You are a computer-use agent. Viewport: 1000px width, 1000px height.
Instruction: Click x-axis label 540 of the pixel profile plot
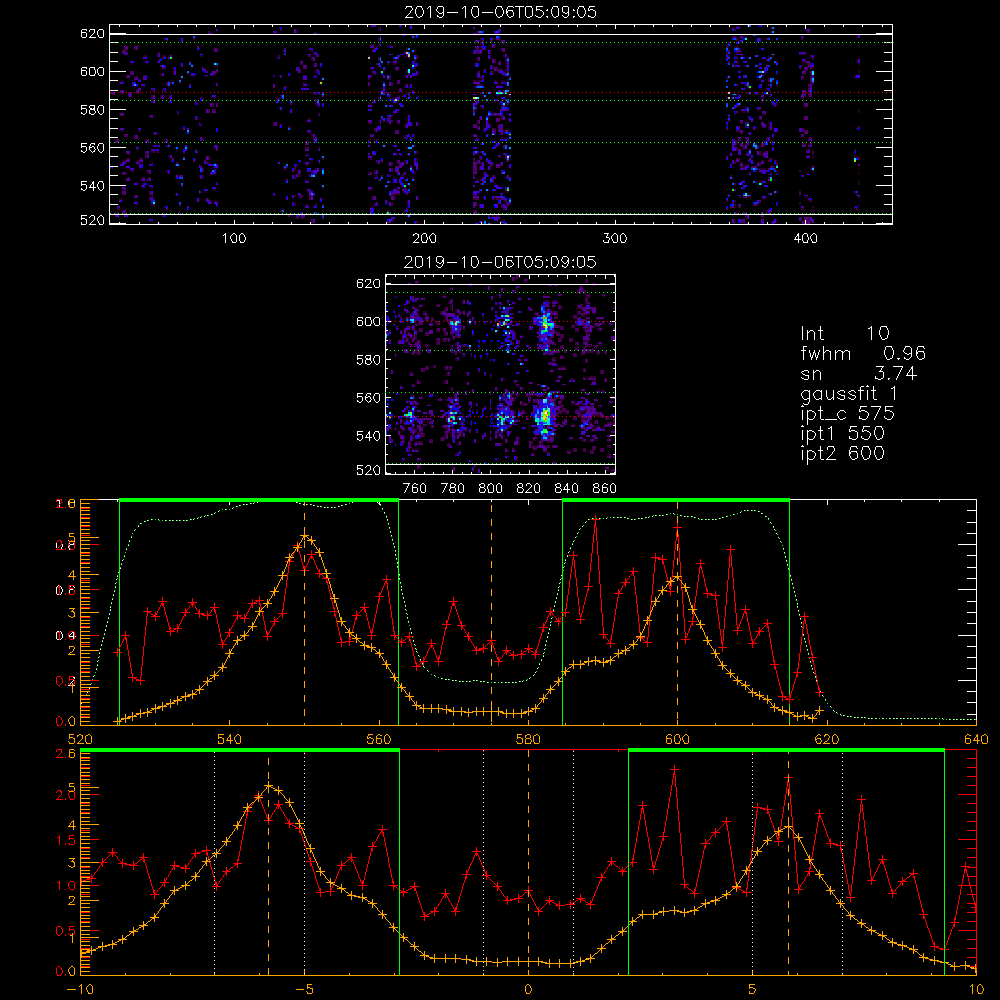230,740
